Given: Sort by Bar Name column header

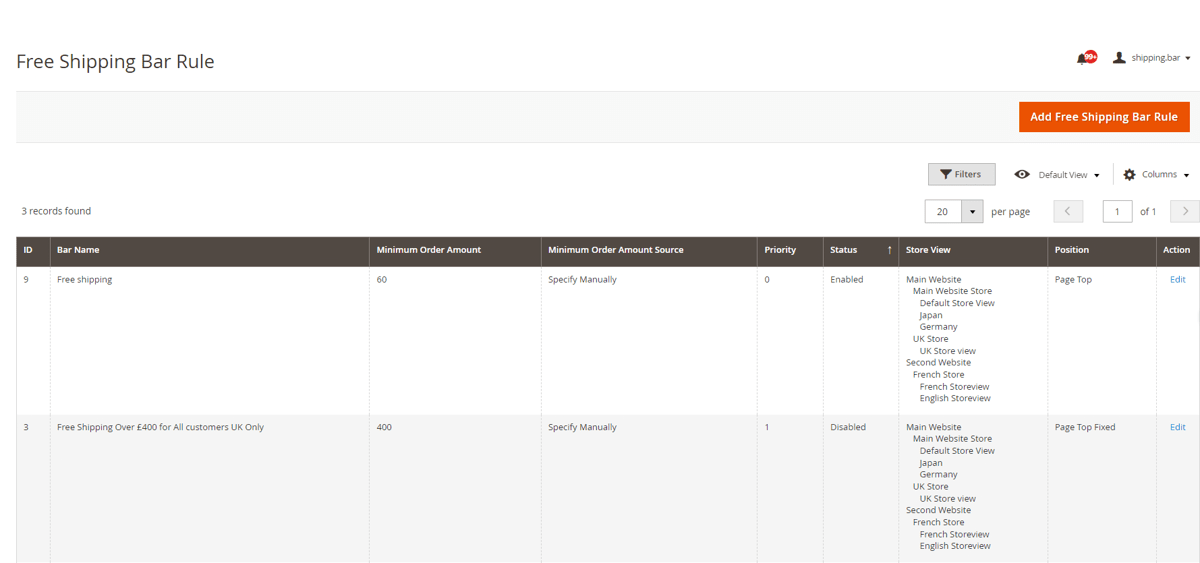Looking at the screenshot, I should point(78,250).
